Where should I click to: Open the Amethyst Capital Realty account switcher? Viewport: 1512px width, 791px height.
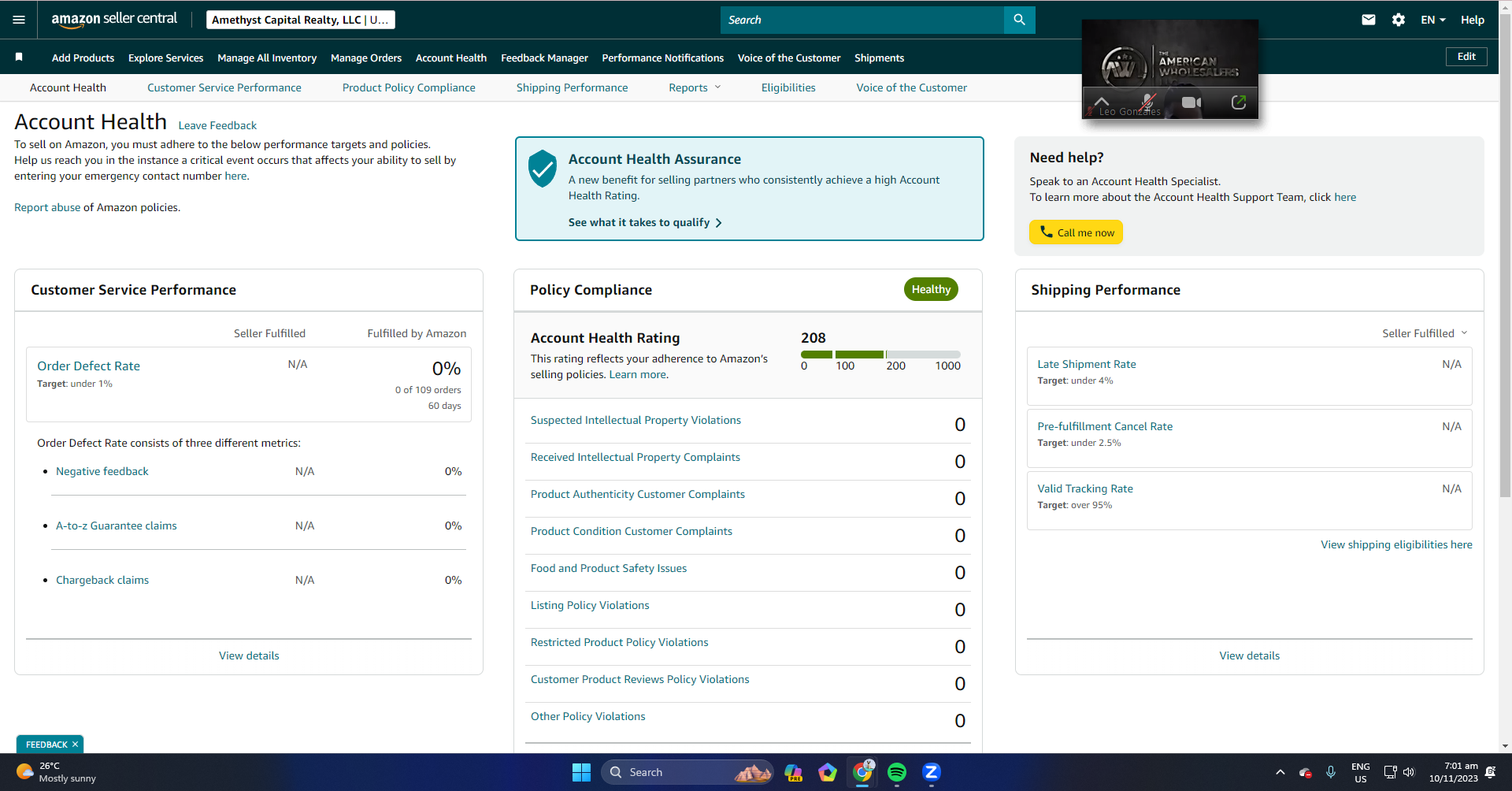pos(300,20)
